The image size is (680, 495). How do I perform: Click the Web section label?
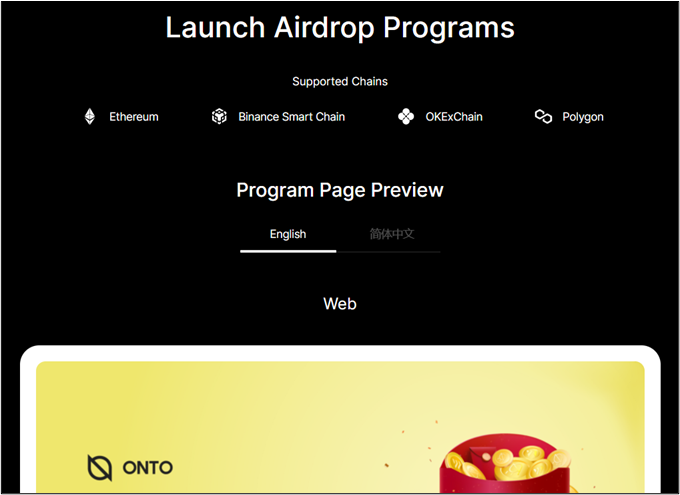click(x=340, y=303)
